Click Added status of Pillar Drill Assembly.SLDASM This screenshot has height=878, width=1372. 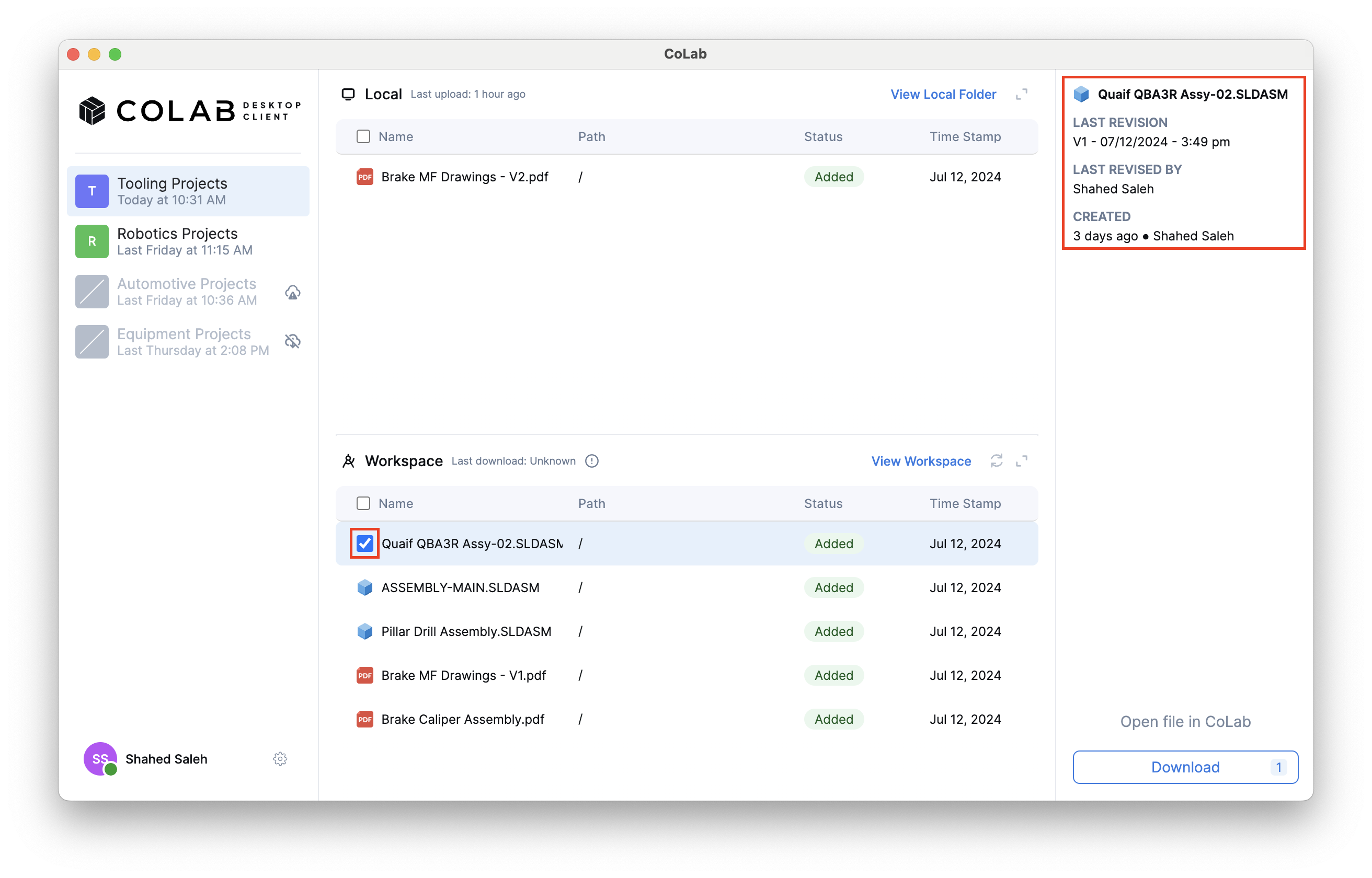(x=833, y=631)
